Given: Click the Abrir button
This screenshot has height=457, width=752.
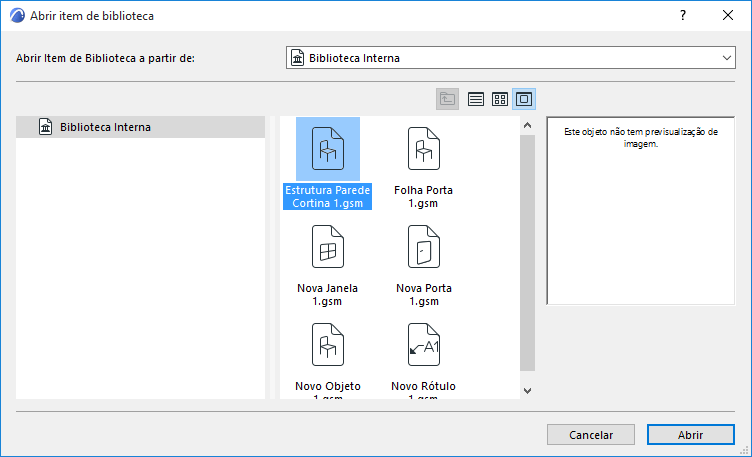Looking at the screenshot, I should tap(691, 435).
